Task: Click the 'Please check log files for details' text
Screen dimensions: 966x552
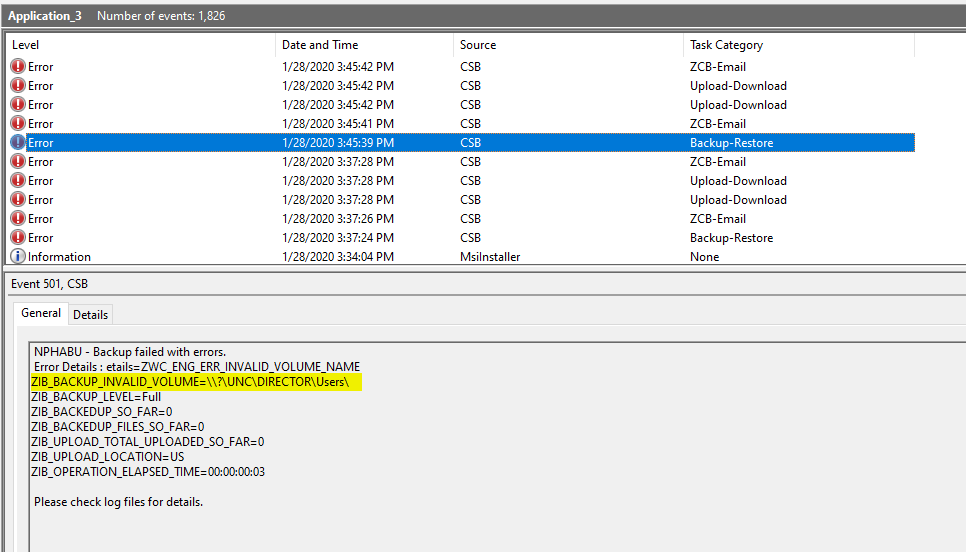Action: pos(118,501)
